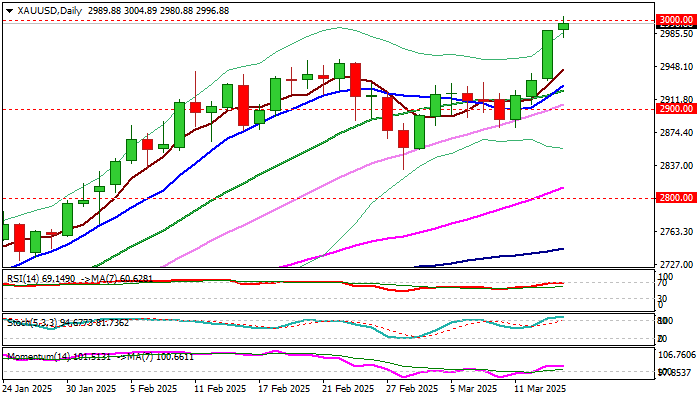Click the large red candle above 27 Feb
Image resolution: width=700 pixels, height=400 pixels.
click(x=388, y=113)
